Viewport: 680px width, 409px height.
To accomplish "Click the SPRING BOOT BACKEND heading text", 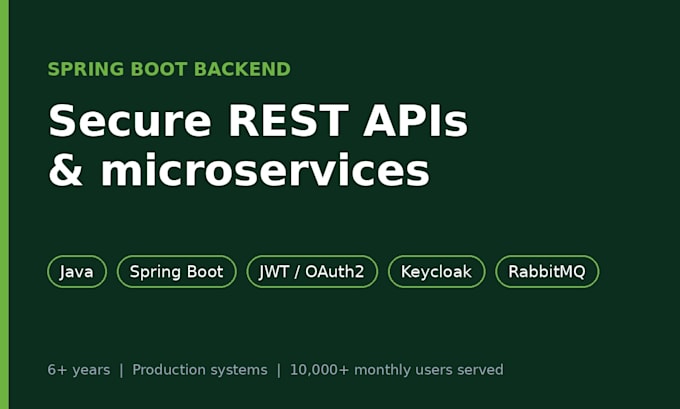I will click(x=169, y=69).
